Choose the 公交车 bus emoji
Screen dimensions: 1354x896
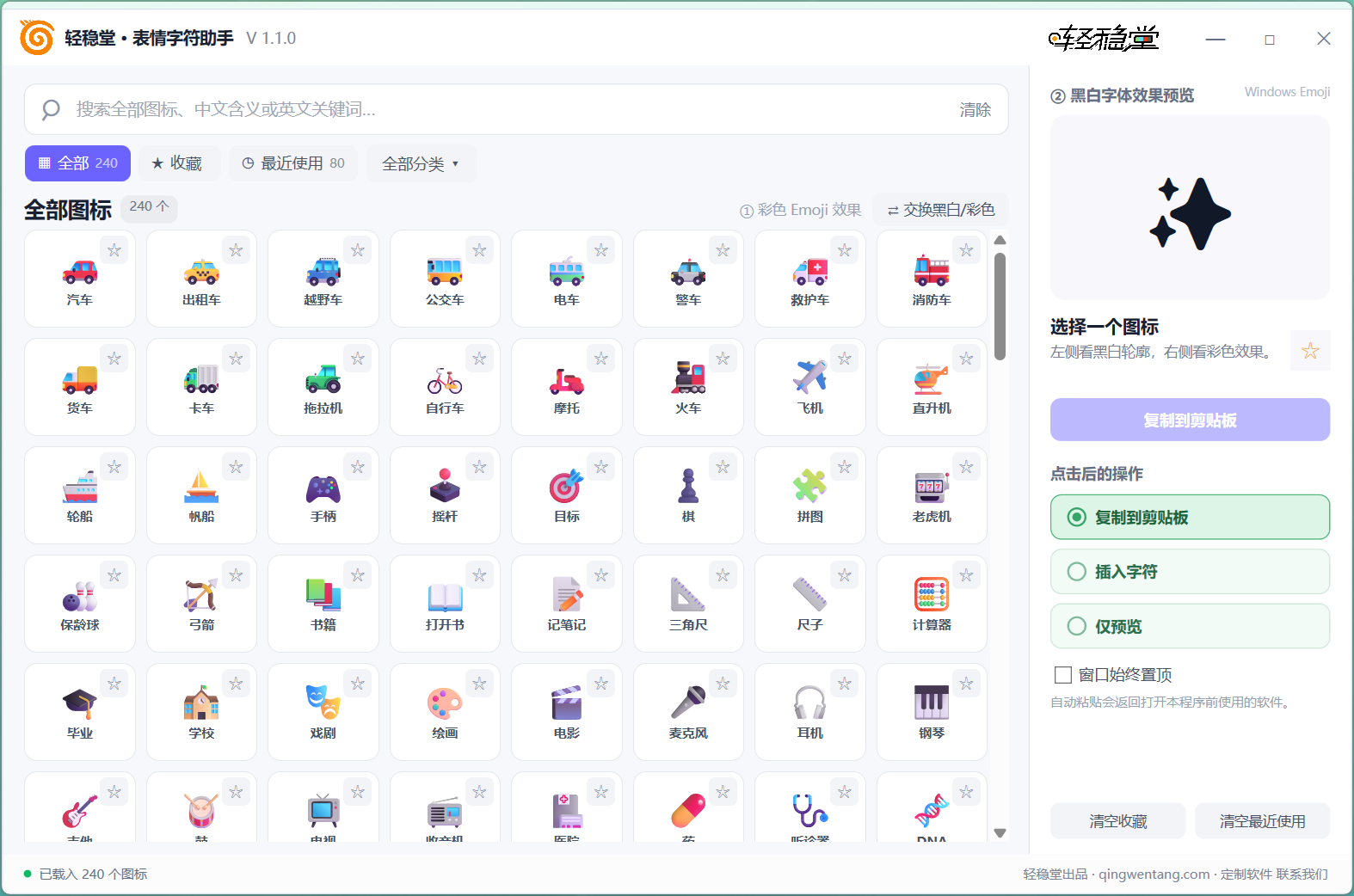point(445,279)
